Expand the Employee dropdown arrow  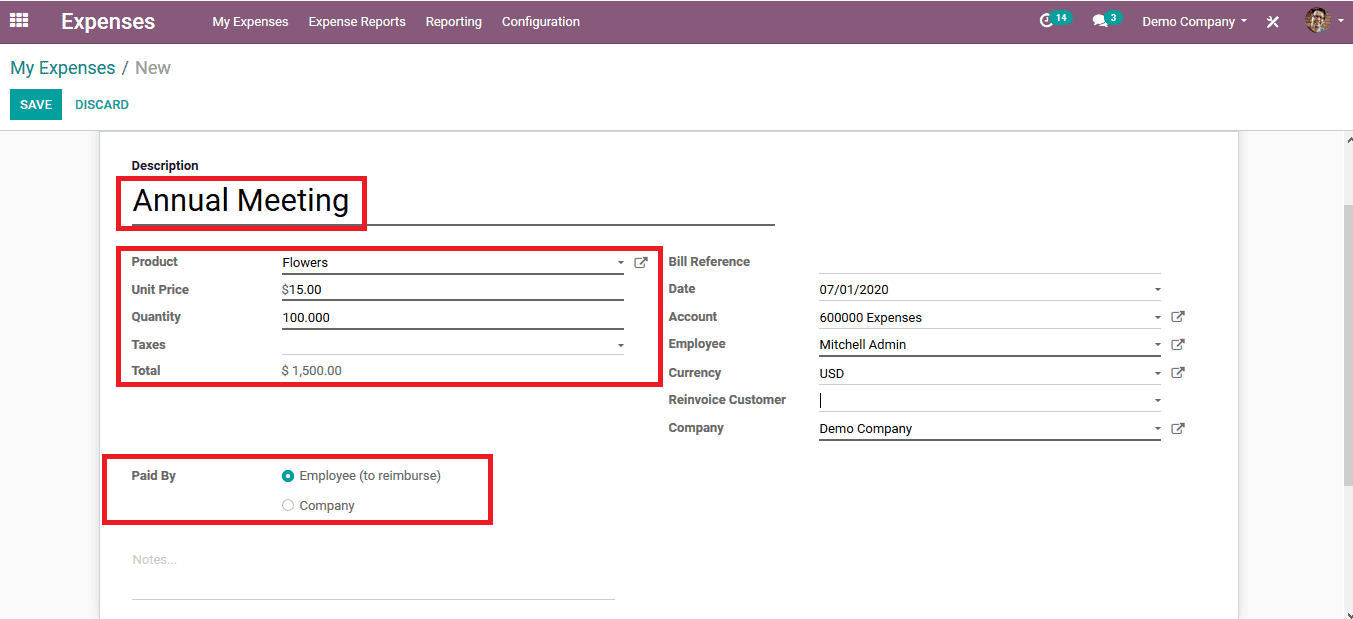click(1157, 345)
